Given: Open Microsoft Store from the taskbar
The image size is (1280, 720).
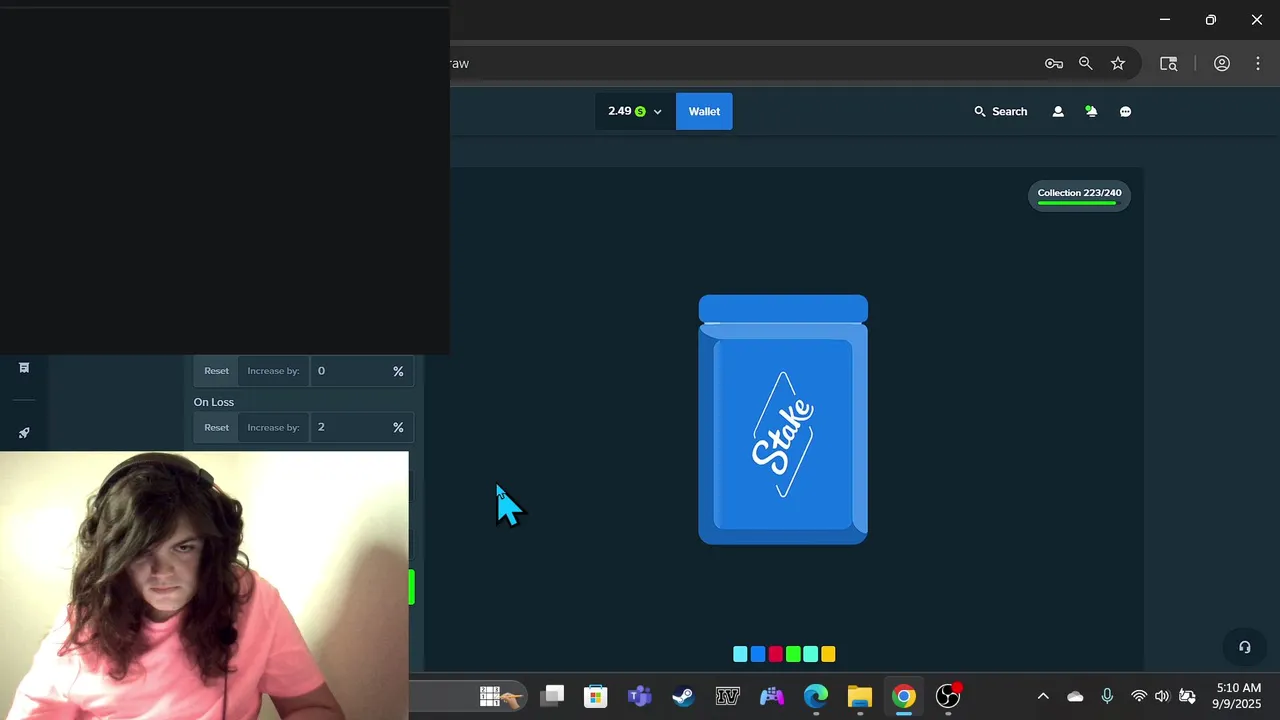Looking at the screenshot, I should [596, 696].
